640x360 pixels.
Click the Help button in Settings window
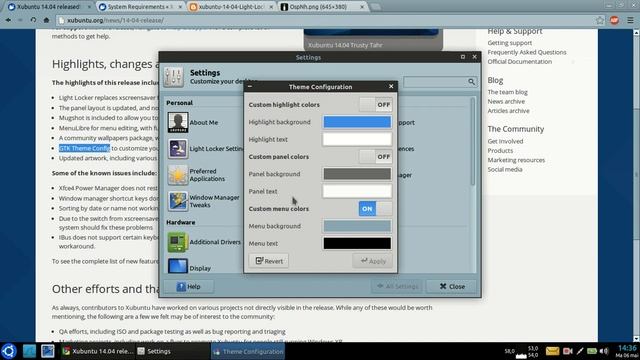click(x=189, y=287)
